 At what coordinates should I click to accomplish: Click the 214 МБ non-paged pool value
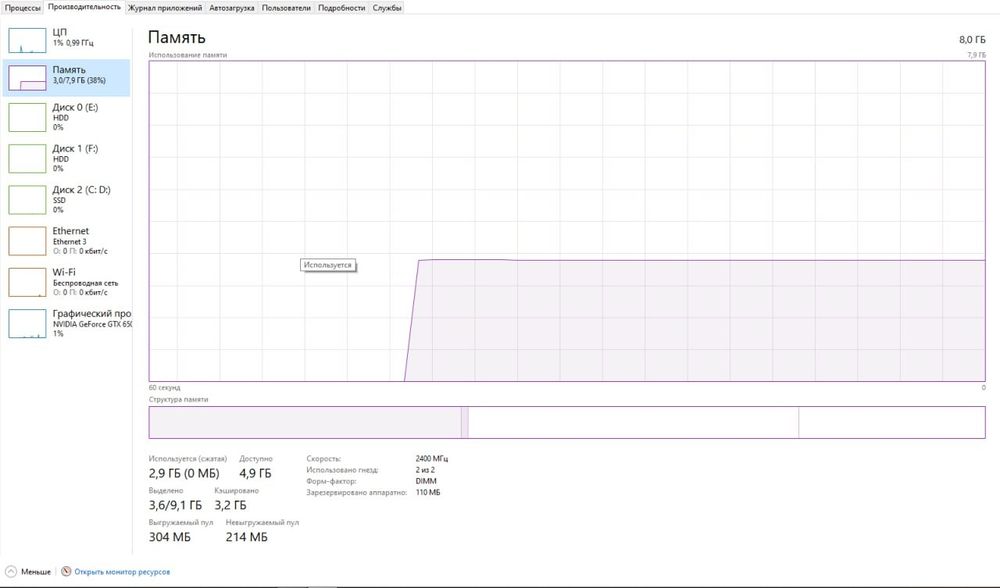(x=246, y=537)
